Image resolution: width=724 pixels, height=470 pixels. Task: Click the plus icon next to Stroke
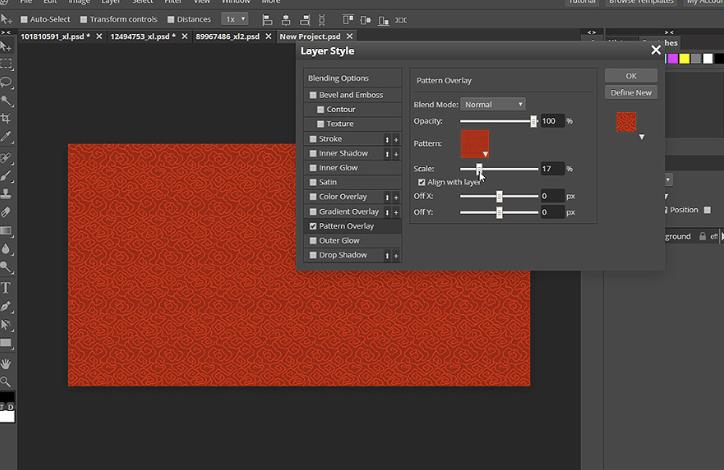(x=396, y=139)
